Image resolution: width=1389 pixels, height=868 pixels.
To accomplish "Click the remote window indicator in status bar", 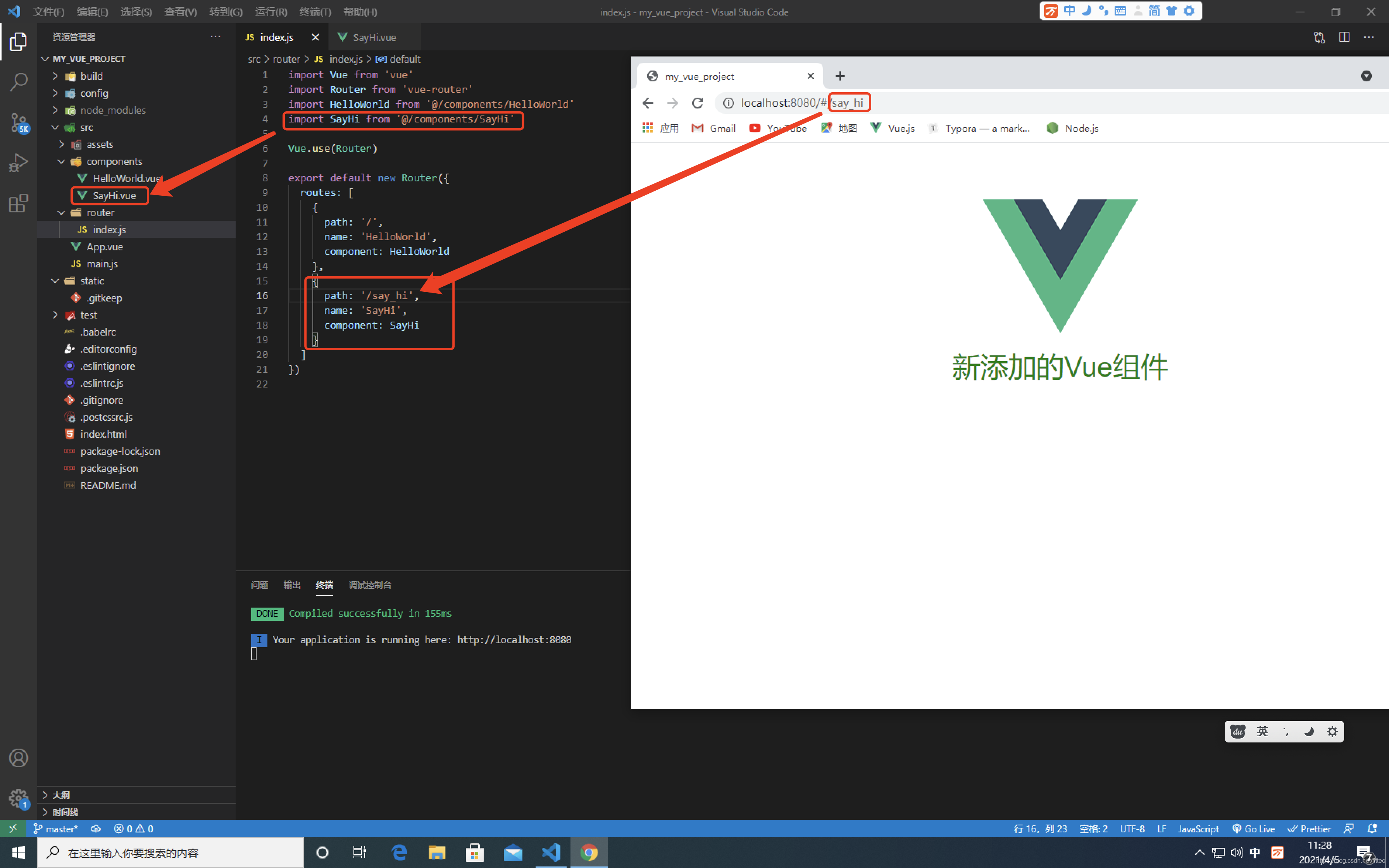I will (x=13, y=828).
